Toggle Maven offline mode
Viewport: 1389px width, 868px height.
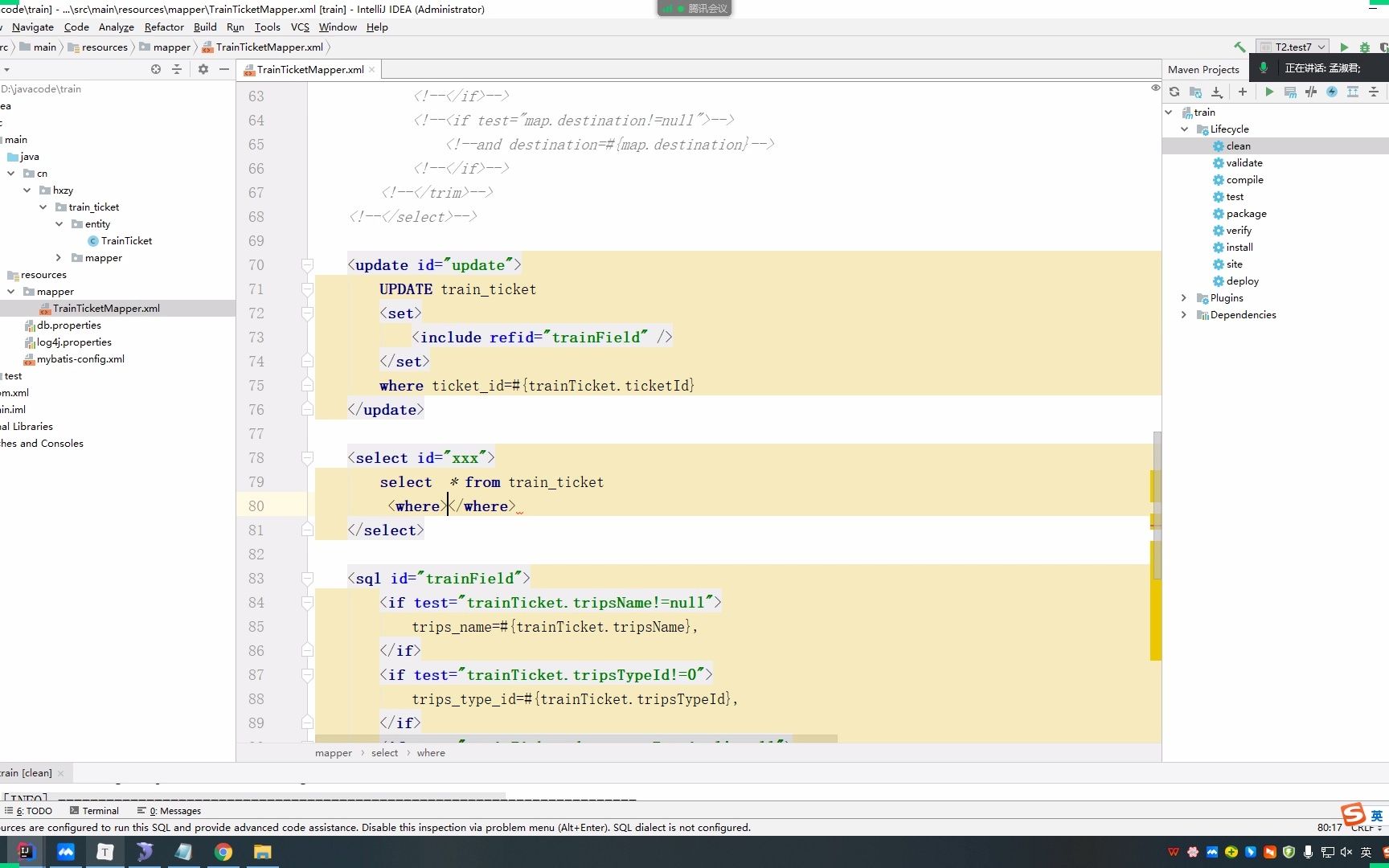(1311, 92)
